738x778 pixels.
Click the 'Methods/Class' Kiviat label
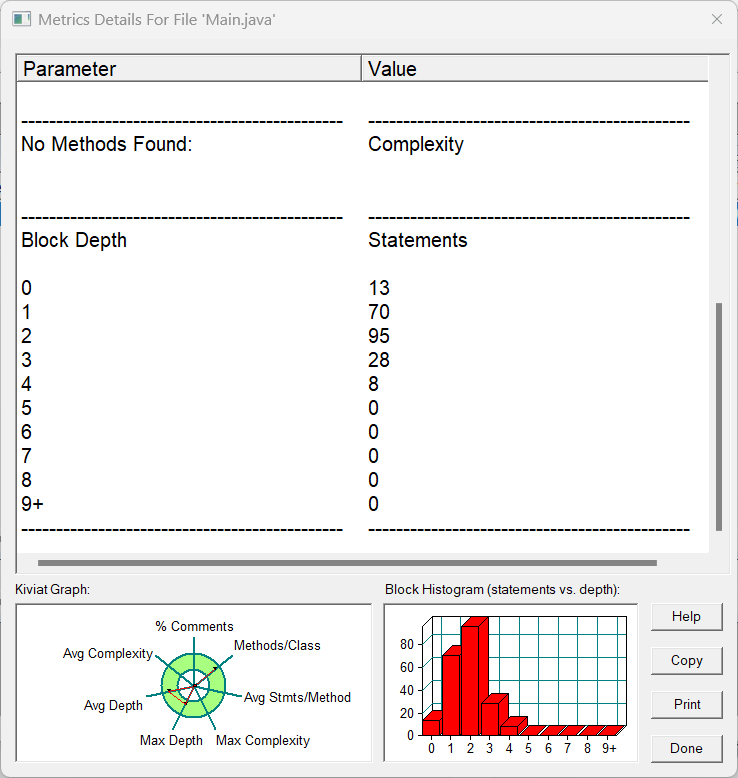click(277, 646)
